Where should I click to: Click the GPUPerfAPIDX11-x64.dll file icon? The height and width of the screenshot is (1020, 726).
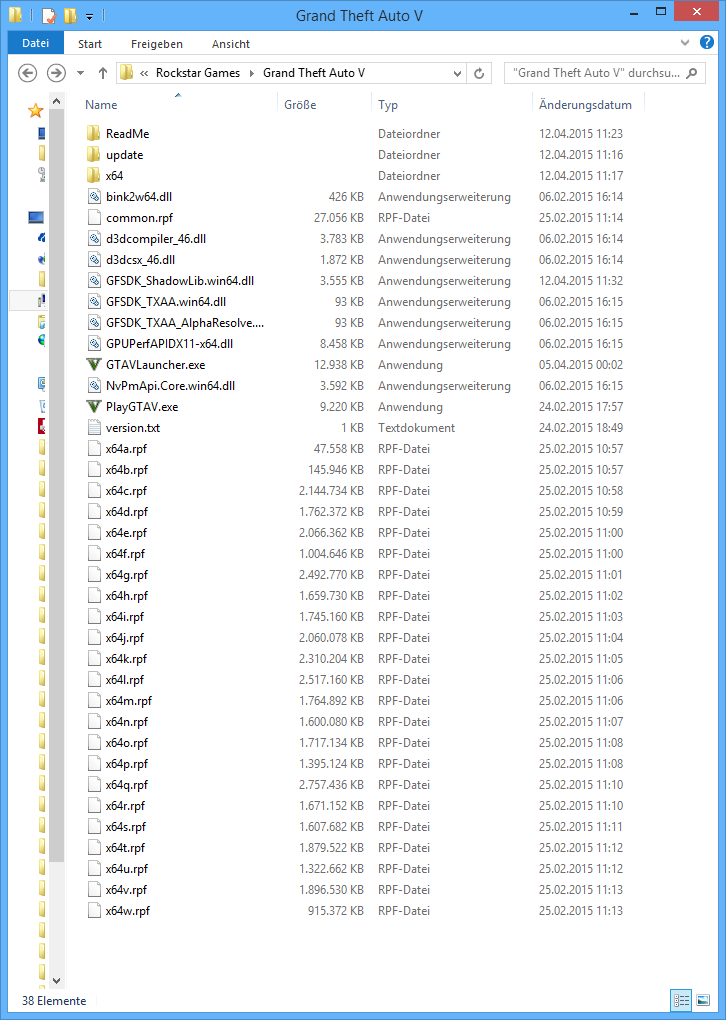[x=94, y=343]
